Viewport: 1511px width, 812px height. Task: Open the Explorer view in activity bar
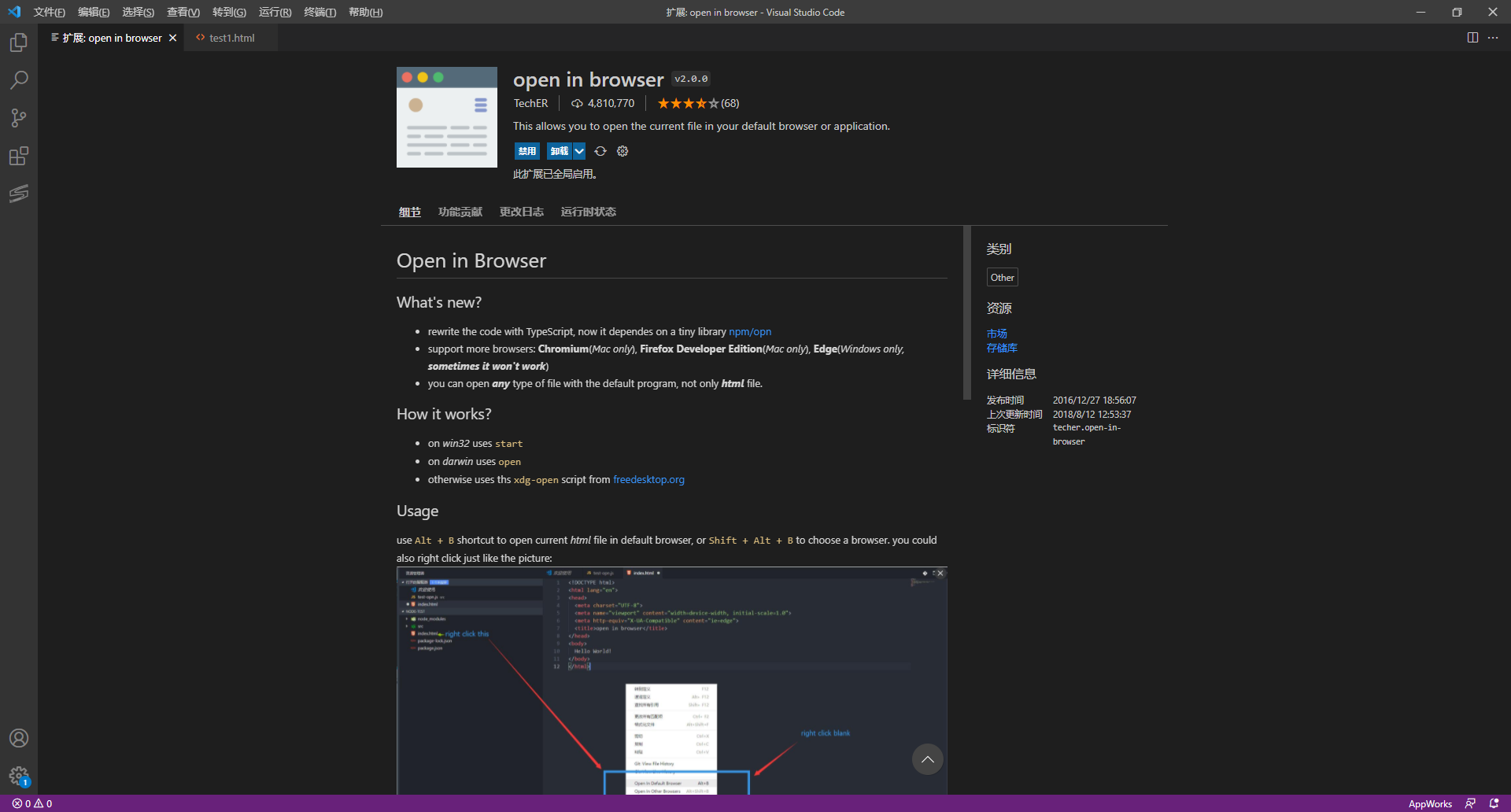click(x=19, y=42)
